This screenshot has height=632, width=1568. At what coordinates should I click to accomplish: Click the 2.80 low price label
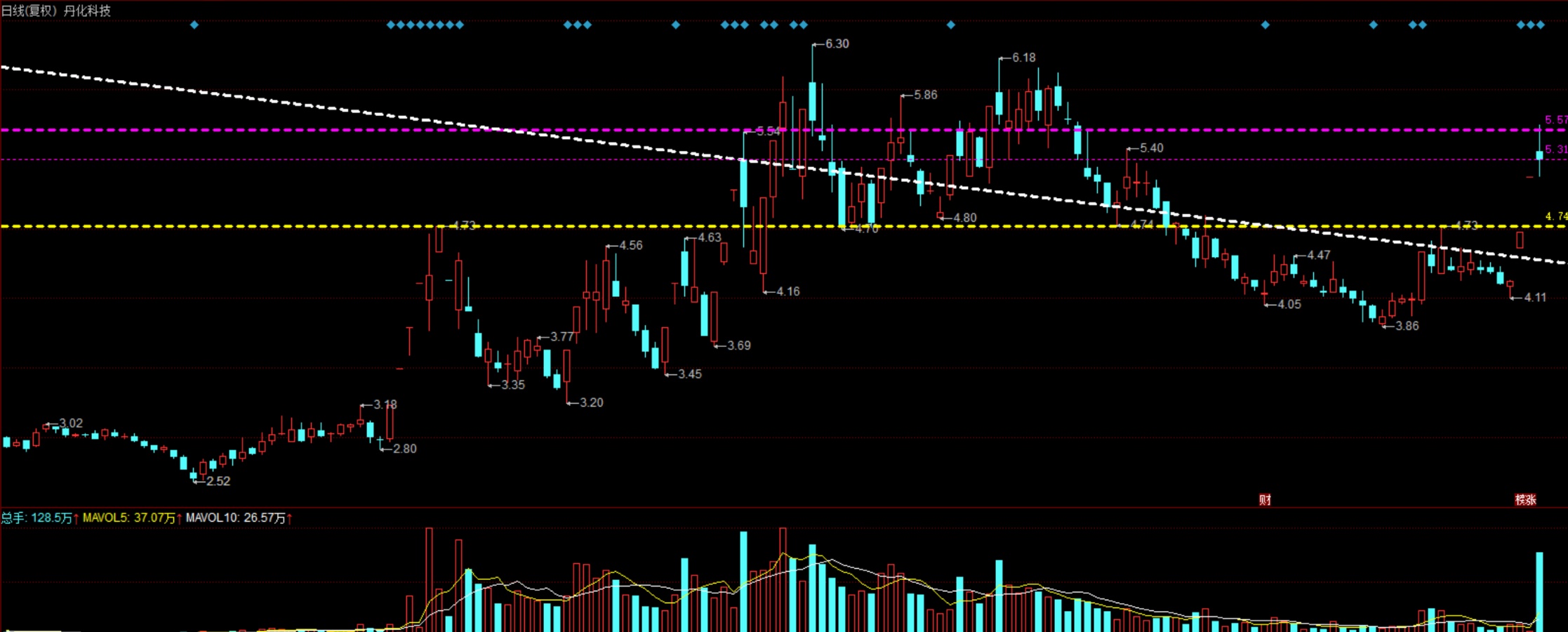tap(404, 449)
